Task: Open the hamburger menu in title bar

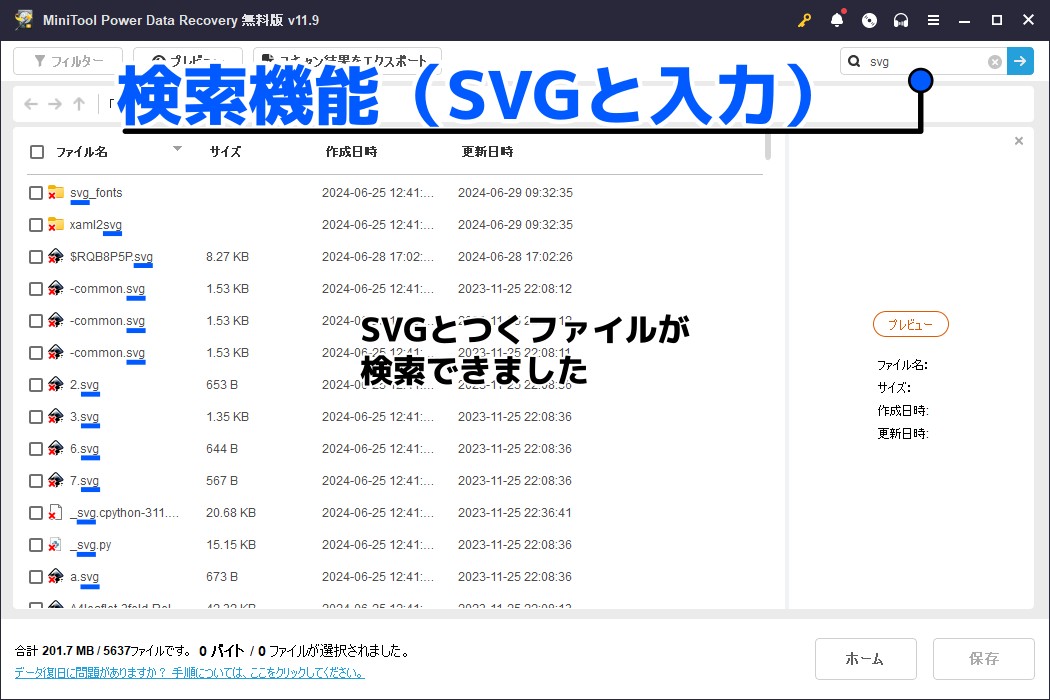Action: tap(934, 20)
